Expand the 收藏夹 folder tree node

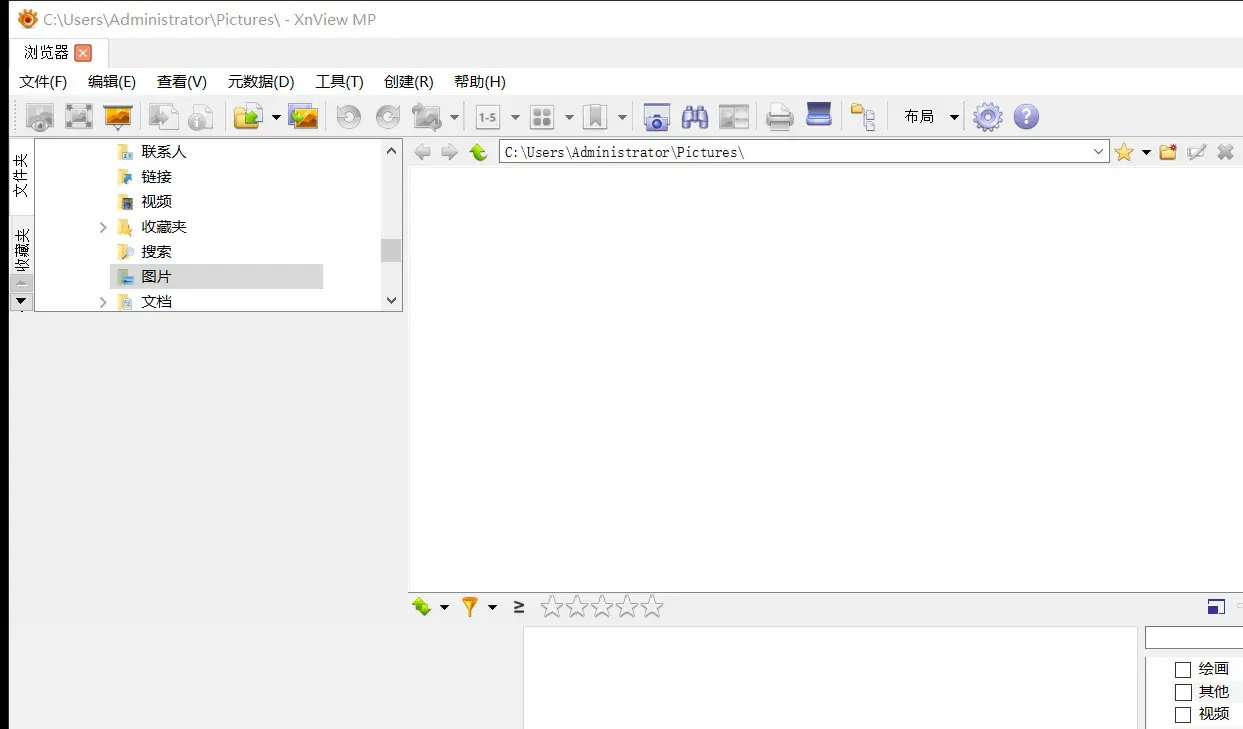tap(103, 227)
